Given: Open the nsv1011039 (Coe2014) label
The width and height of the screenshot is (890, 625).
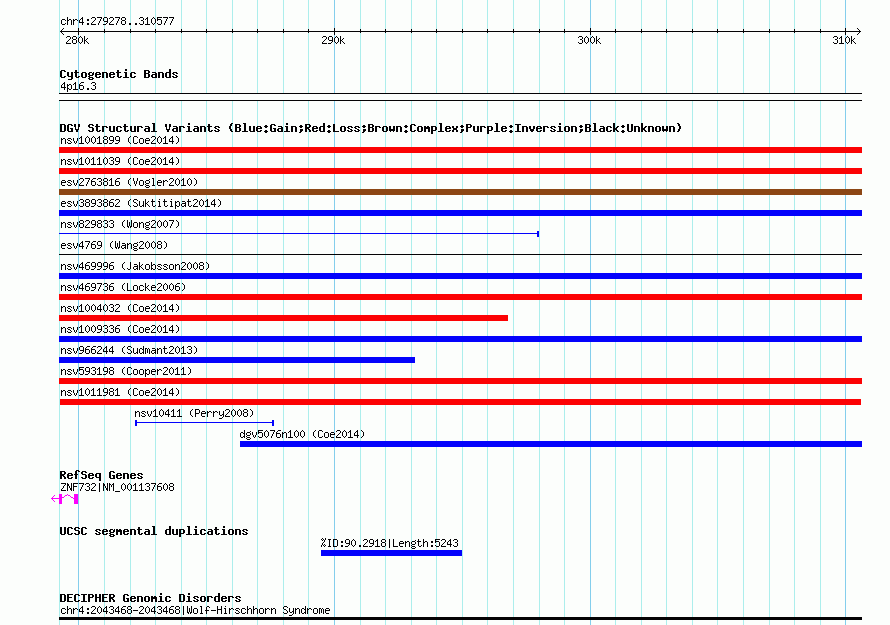Looking at the screenshot, I should (x=120, y=161).
